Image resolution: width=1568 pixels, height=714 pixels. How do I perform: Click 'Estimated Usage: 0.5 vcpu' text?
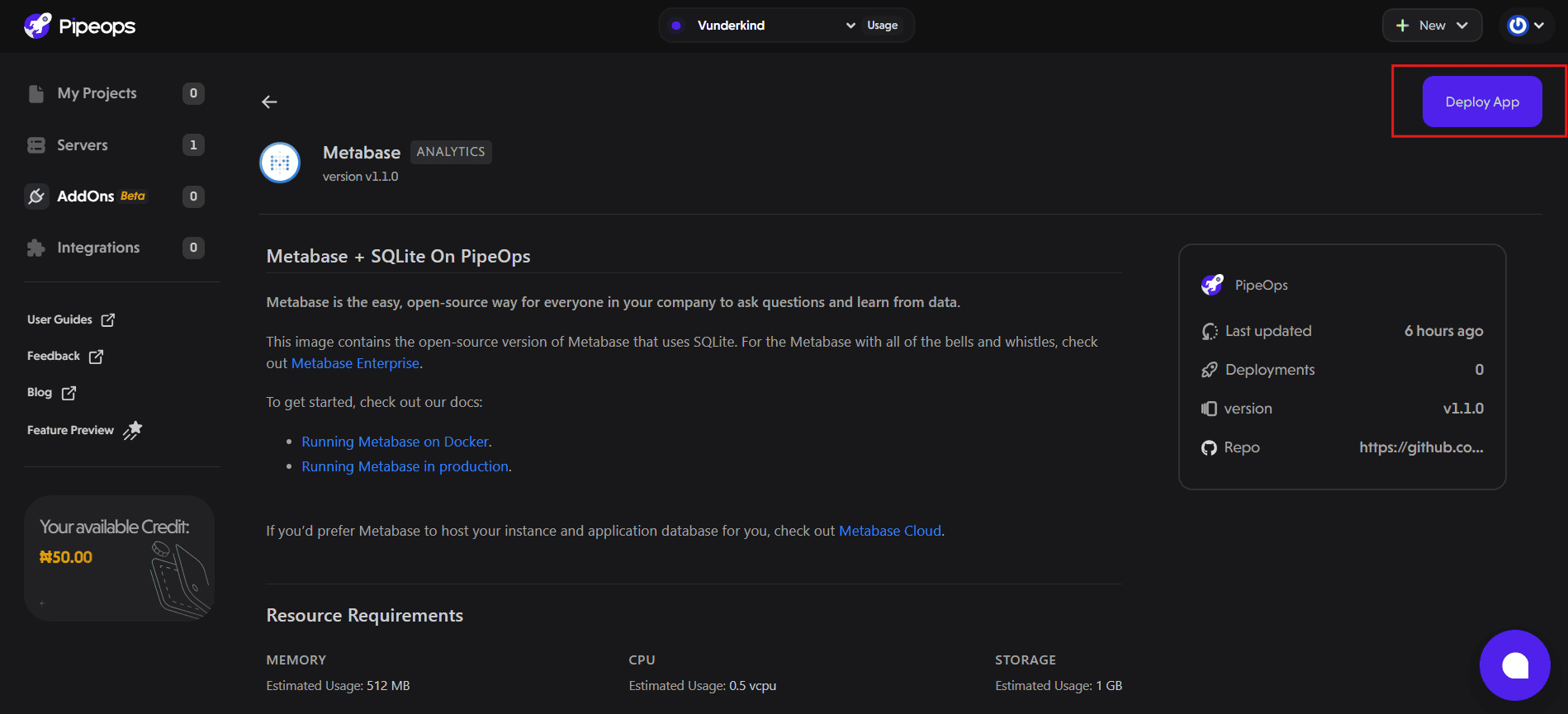pos(703,686)
